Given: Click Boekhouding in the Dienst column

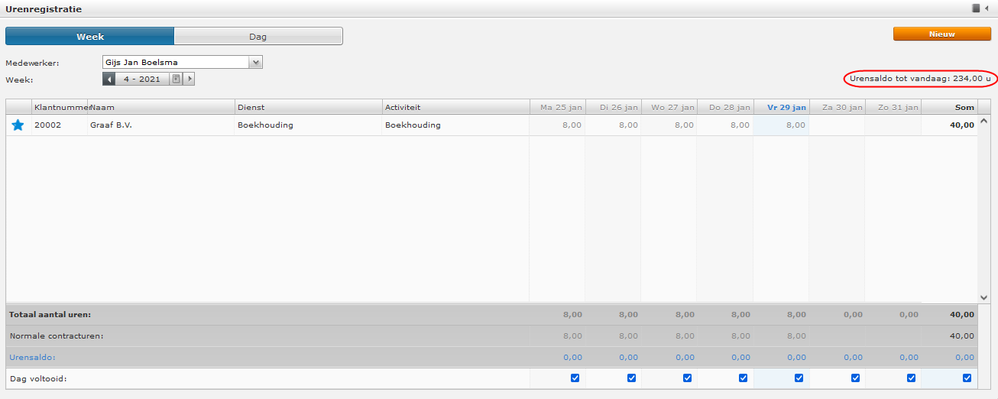Looking at the screenshot, I should [308, 125].
